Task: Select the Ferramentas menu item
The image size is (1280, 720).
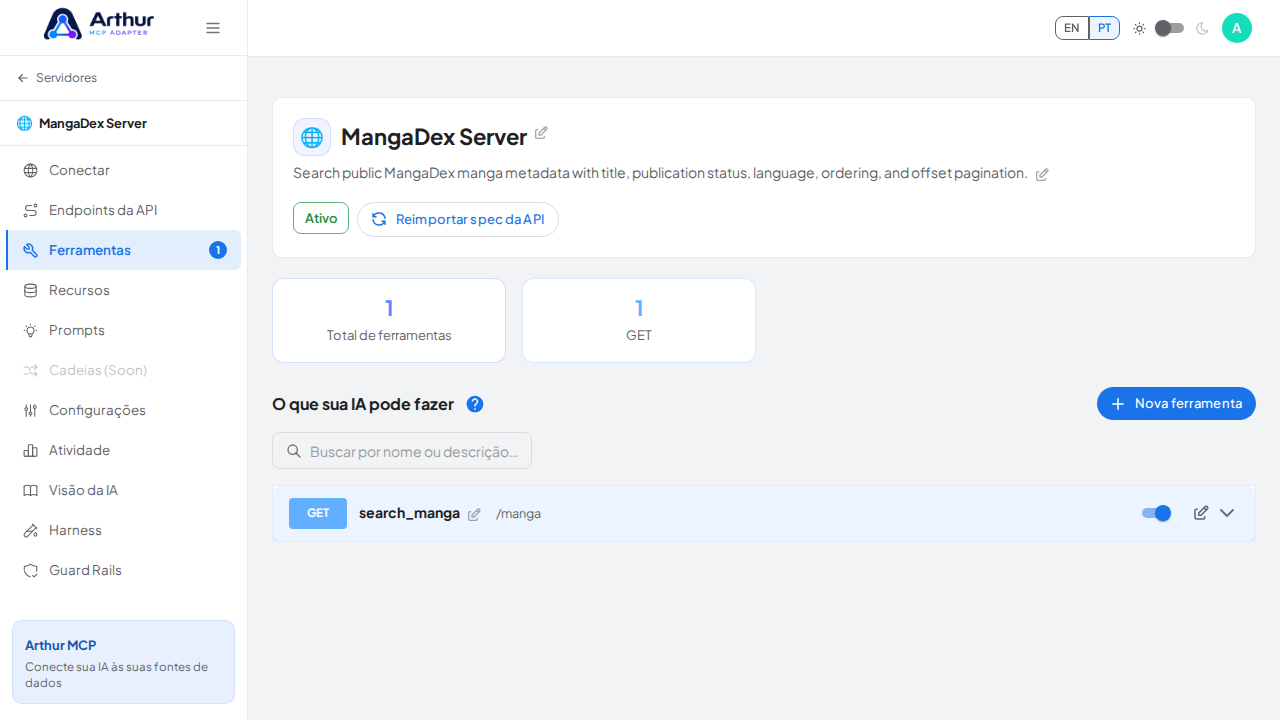Action: click(123, 250)
